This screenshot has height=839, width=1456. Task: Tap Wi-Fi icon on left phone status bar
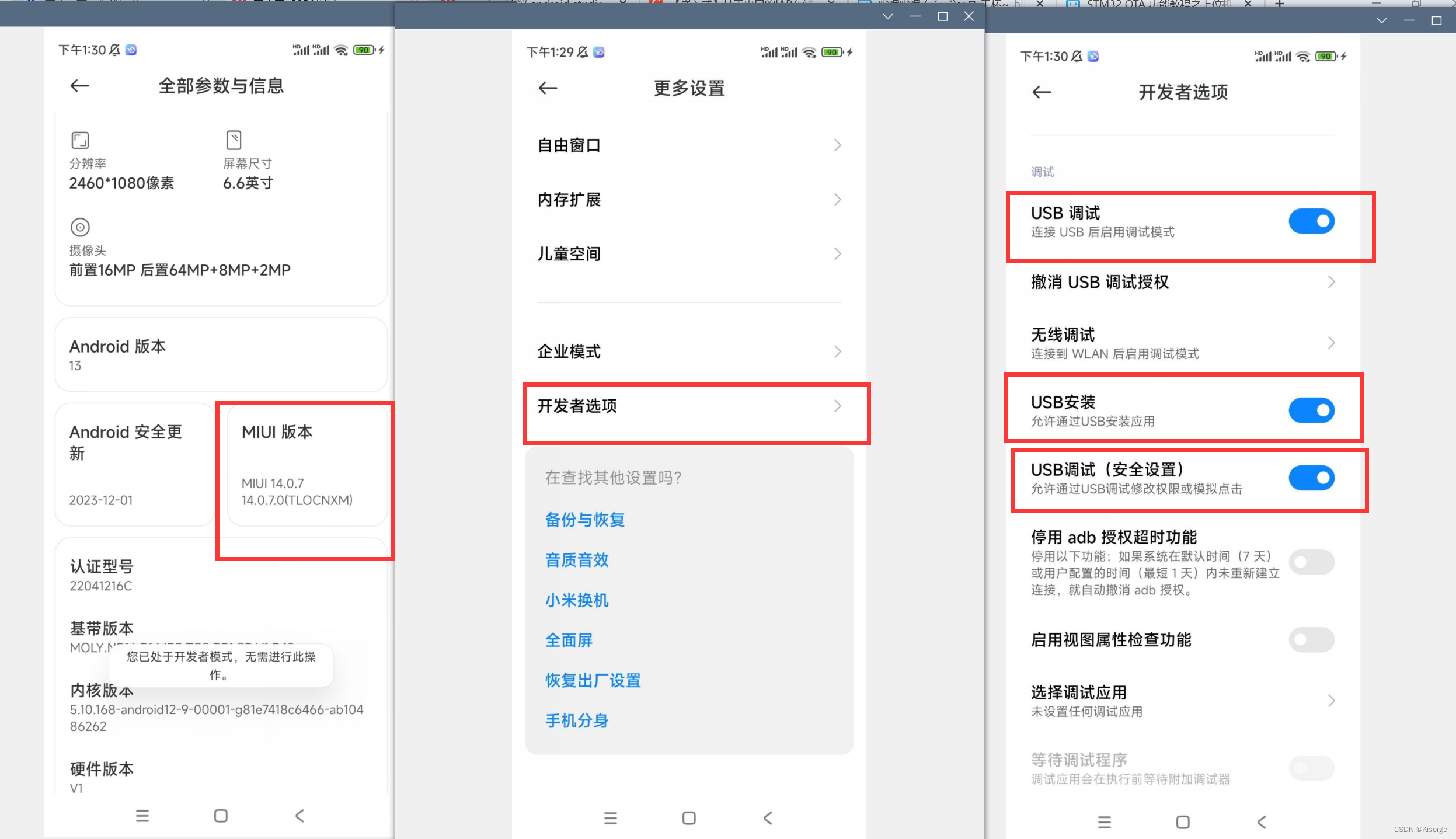[341, 50]
